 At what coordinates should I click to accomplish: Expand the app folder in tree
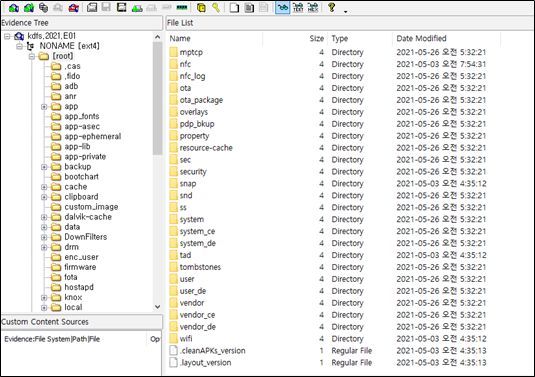pos(44,107)
